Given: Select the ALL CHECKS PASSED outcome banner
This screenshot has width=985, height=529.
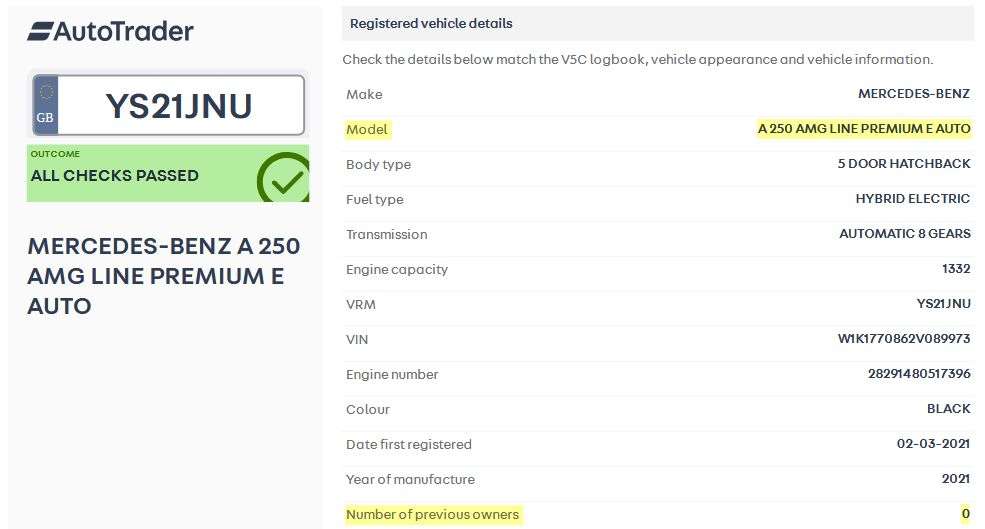Looking at the screenshot, I should [x=115, y=175].
